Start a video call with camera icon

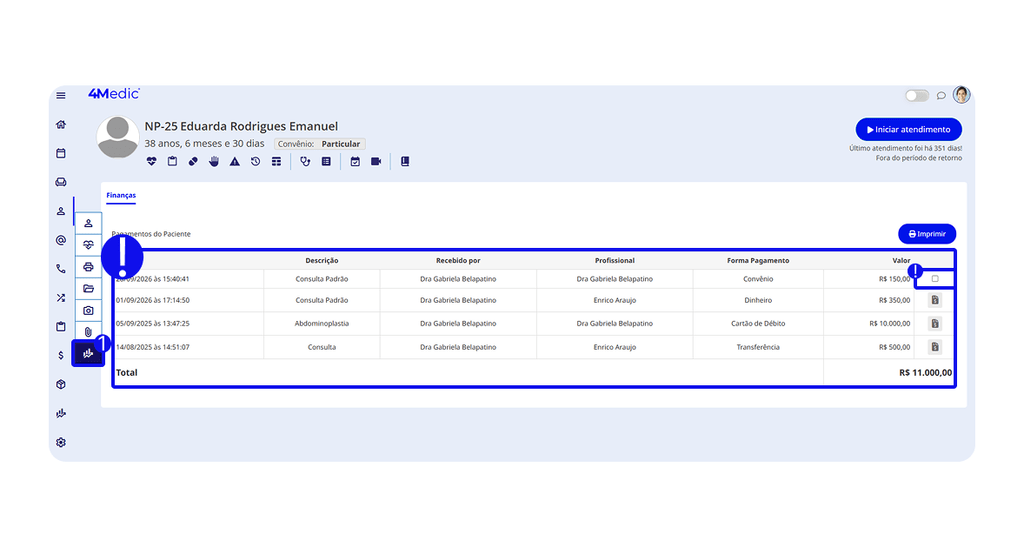376,161
